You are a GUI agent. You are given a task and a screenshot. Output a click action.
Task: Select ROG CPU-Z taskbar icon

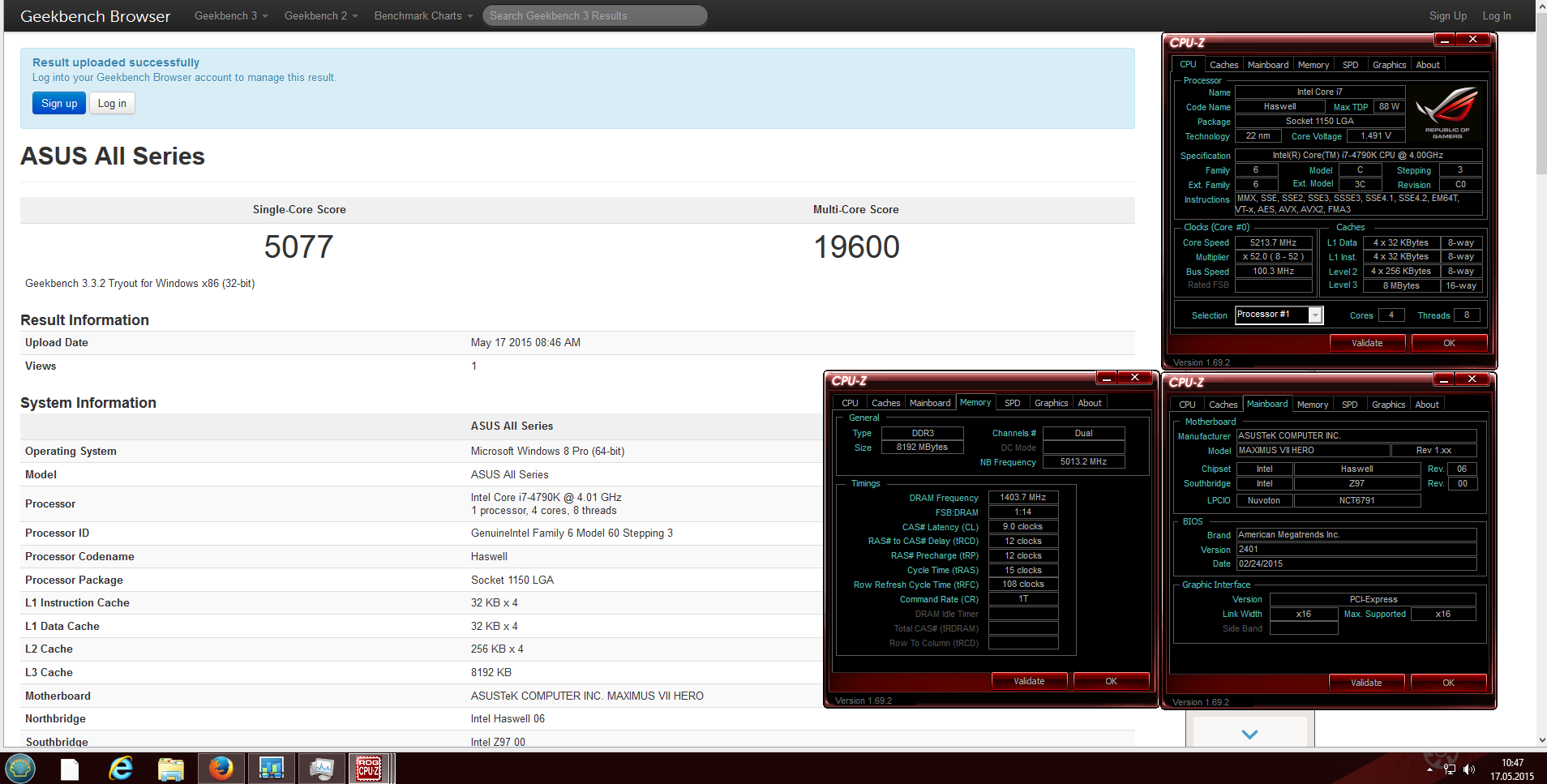[x=370, y=768]
